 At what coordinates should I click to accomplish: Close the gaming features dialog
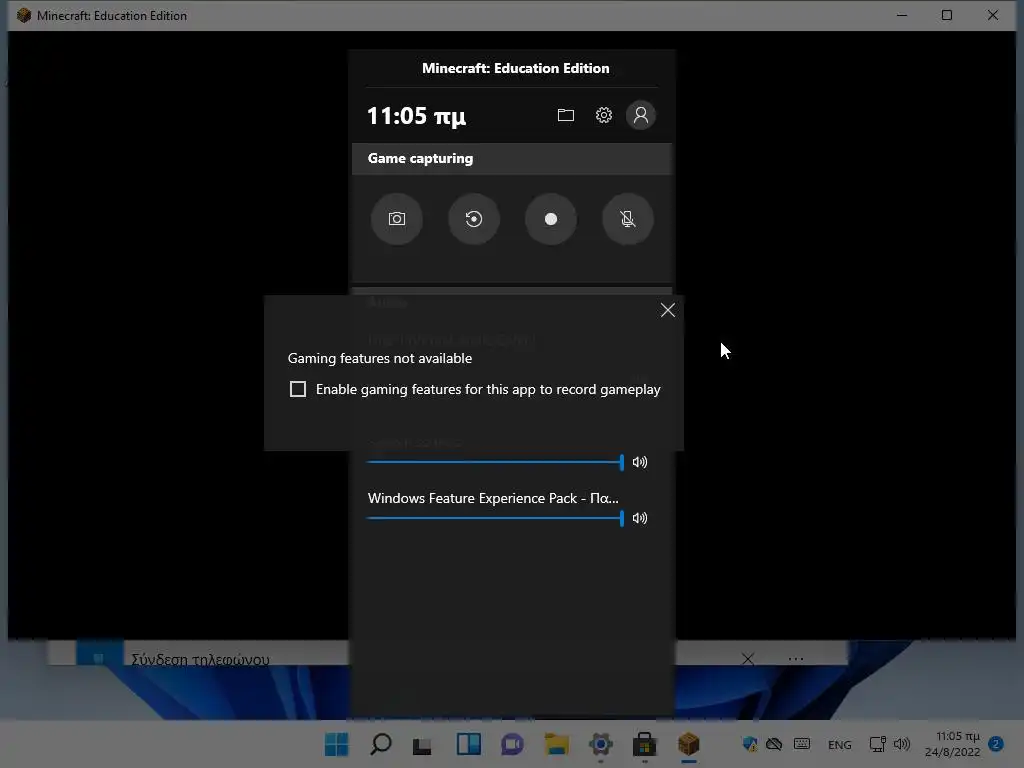point(667,310)
